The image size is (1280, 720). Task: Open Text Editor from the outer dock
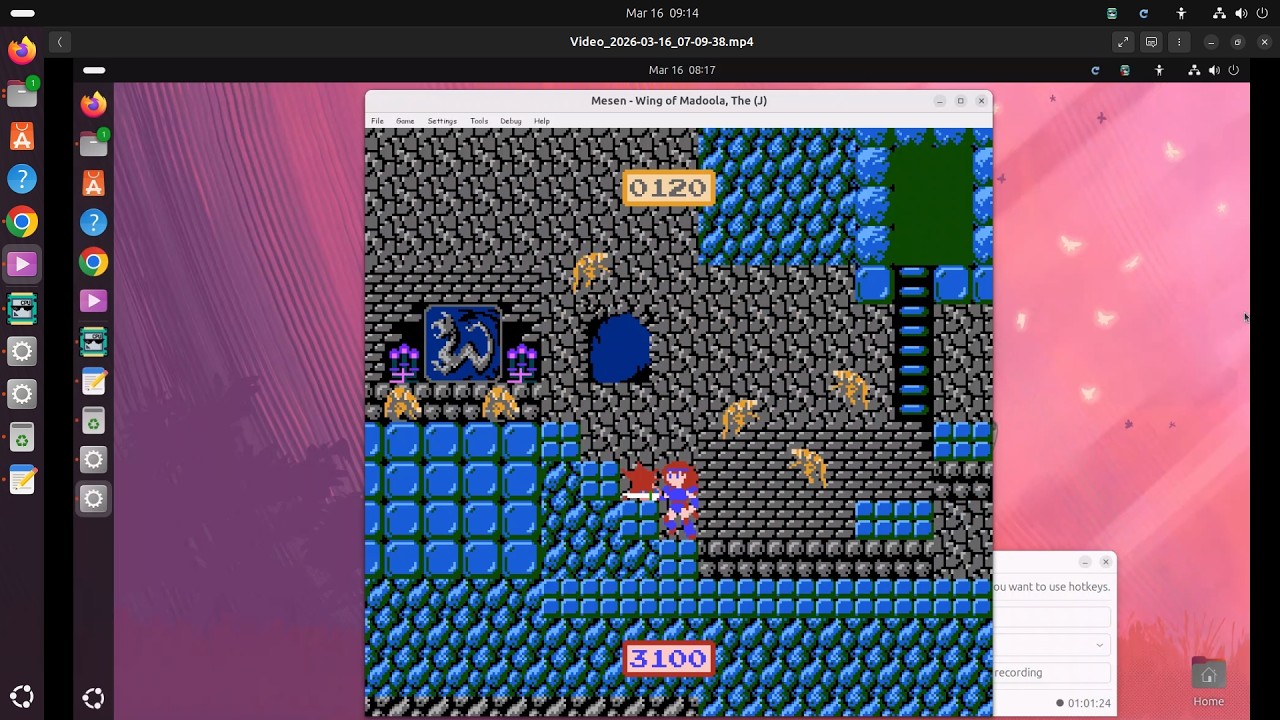tap(22, 480)
